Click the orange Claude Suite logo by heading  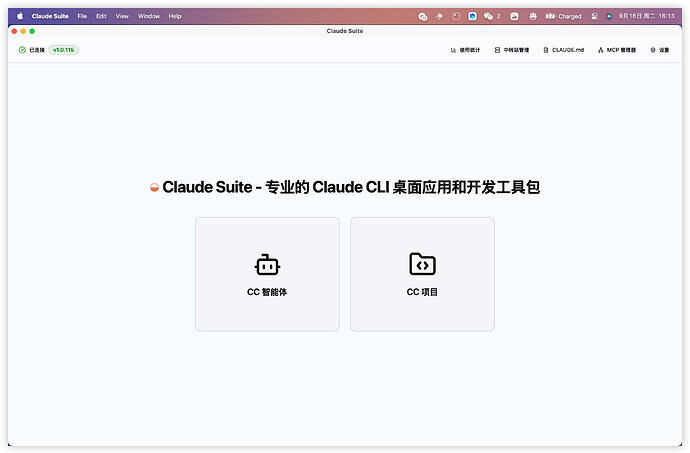click(x=154, y=188)
